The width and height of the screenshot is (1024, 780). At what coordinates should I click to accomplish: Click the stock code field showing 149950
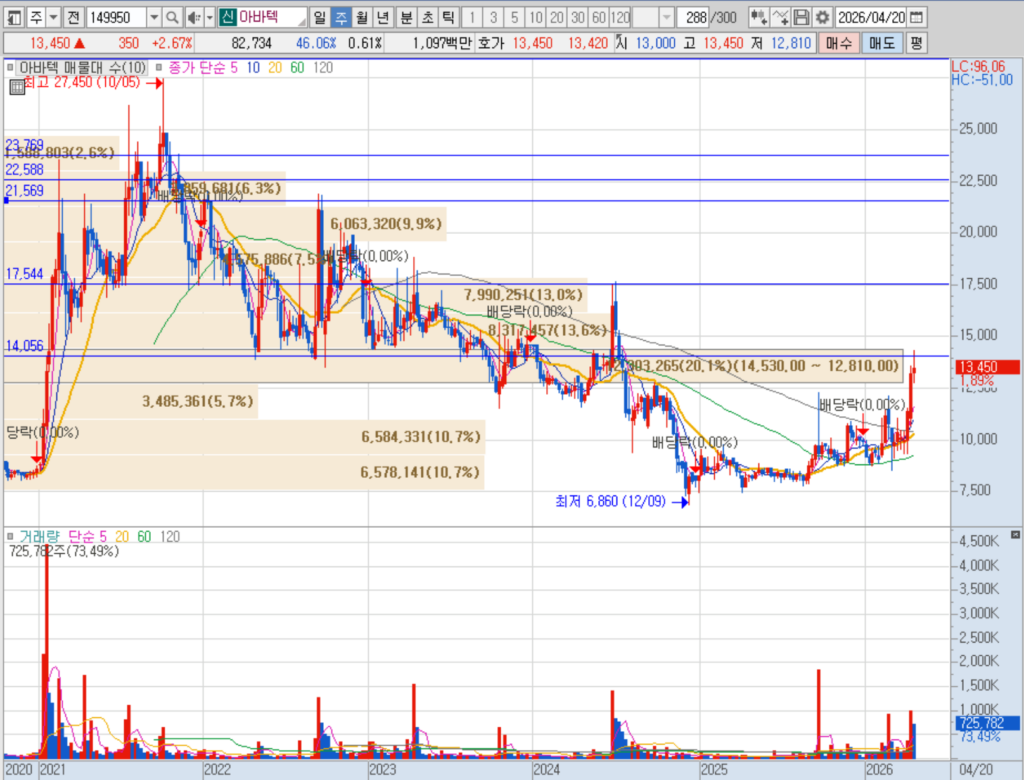pos(116,17)
